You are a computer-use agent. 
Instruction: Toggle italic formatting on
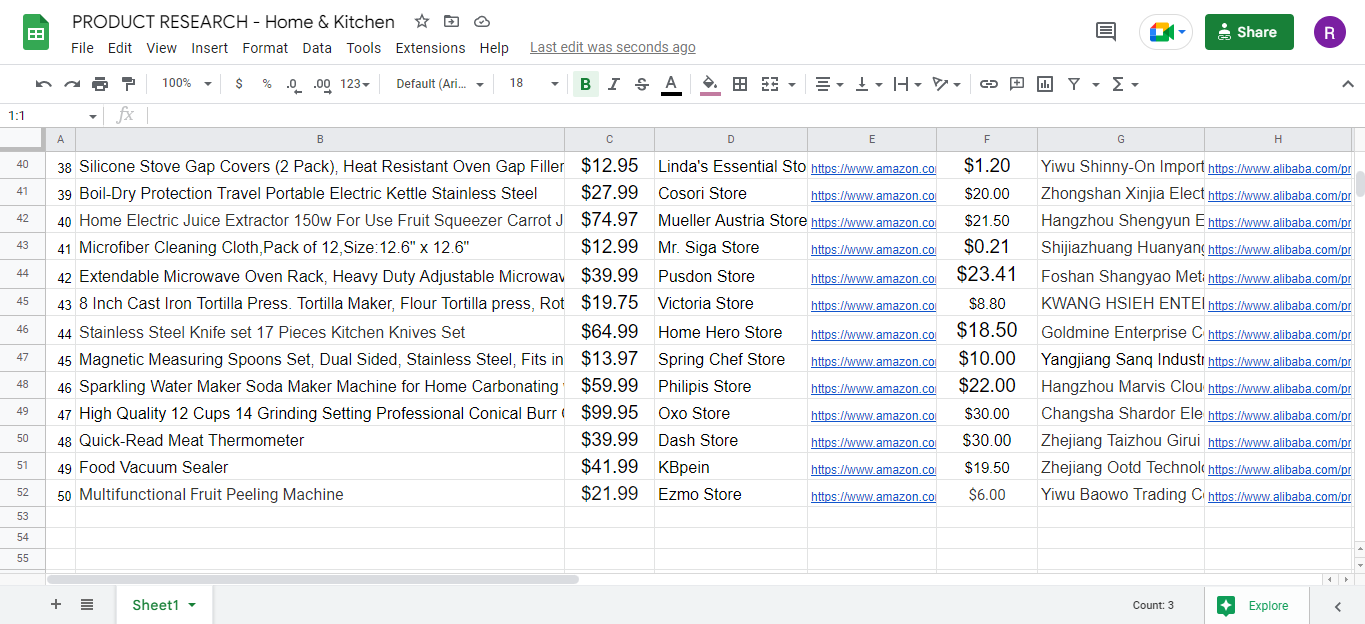pos(613,84)
